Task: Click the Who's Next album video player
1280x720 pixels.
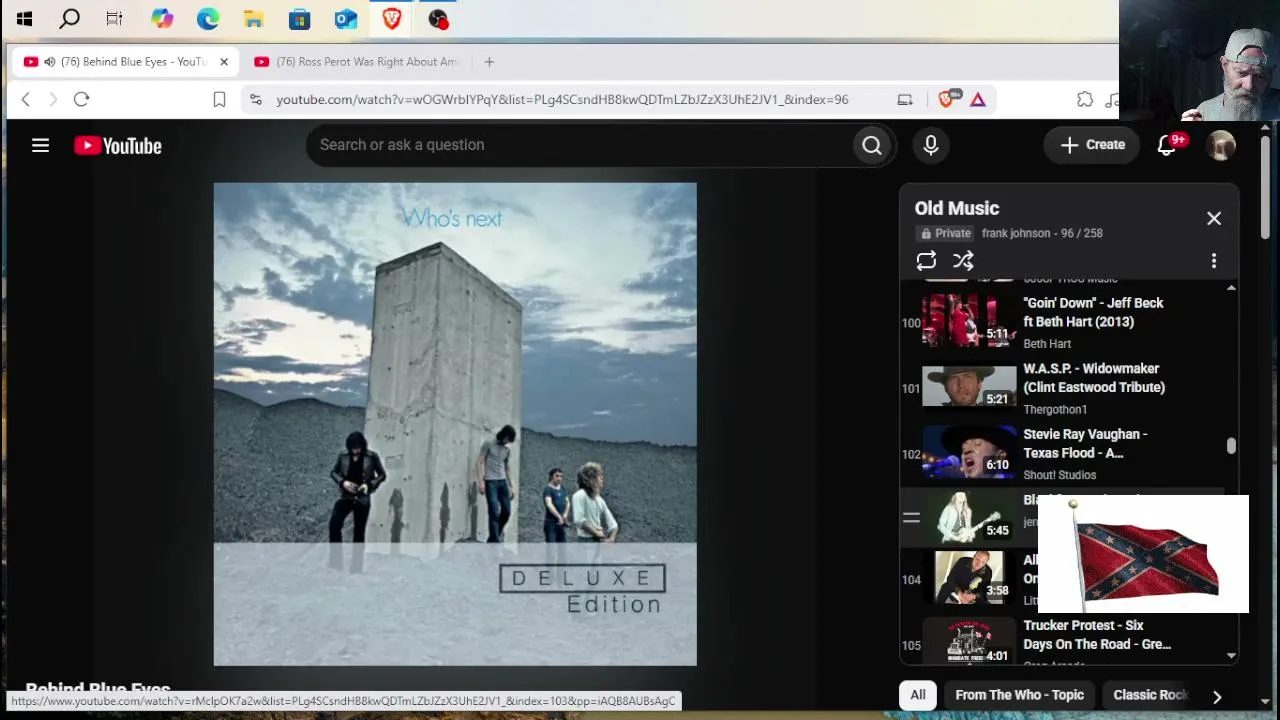Action: 455,424
